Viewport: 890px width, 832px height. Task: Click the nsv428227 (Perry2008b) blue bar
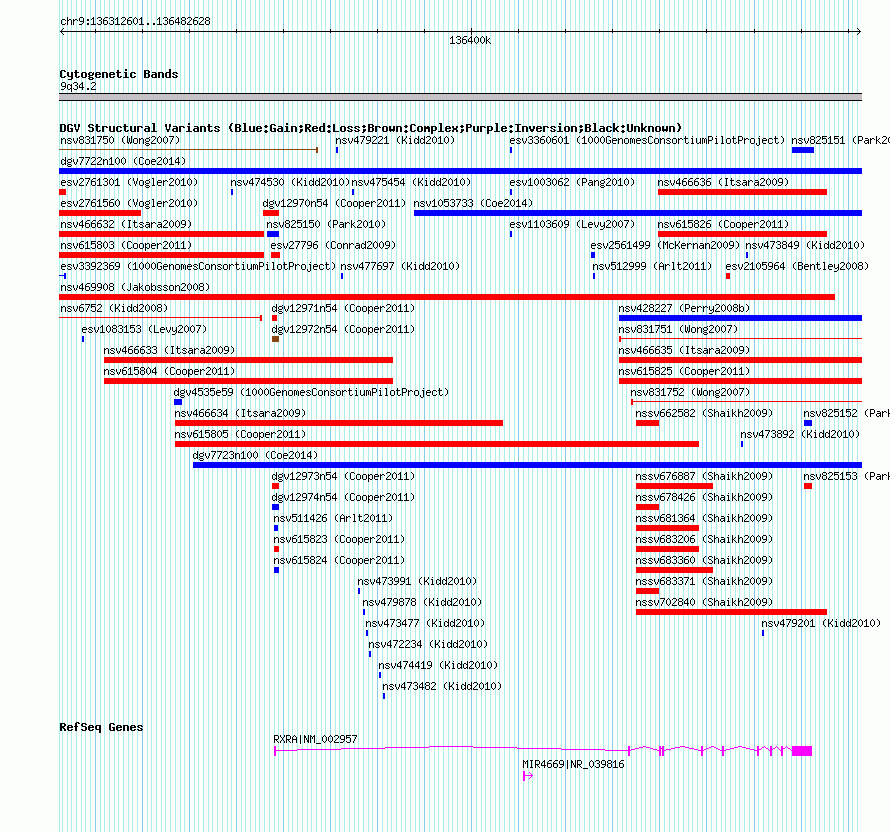click(741, 318)
